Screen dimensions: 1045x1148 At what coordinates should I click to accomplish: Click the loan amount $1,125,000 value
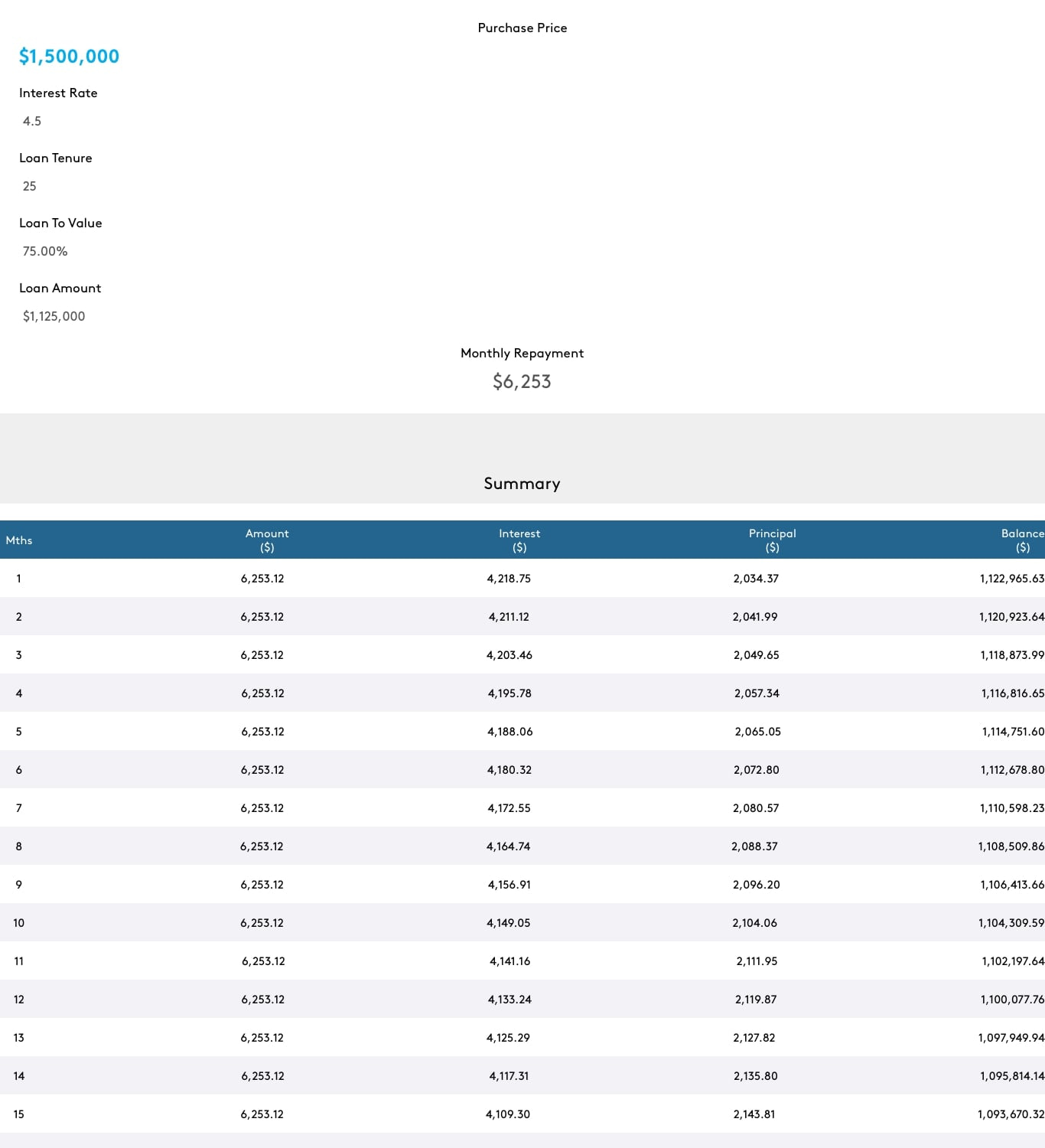pos(54,317)
